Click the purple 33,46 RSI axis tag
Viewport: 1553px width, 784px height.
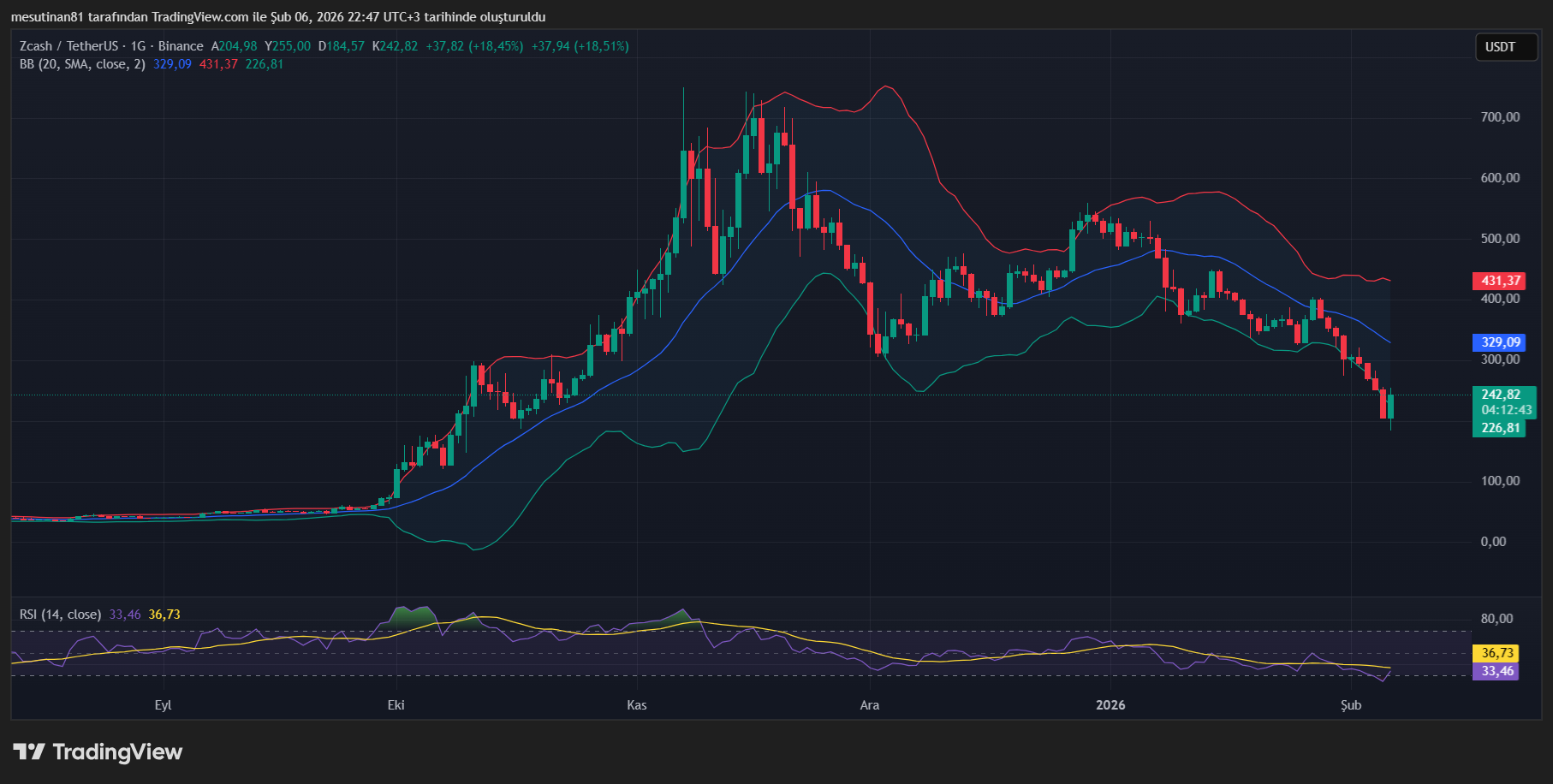1496,671
